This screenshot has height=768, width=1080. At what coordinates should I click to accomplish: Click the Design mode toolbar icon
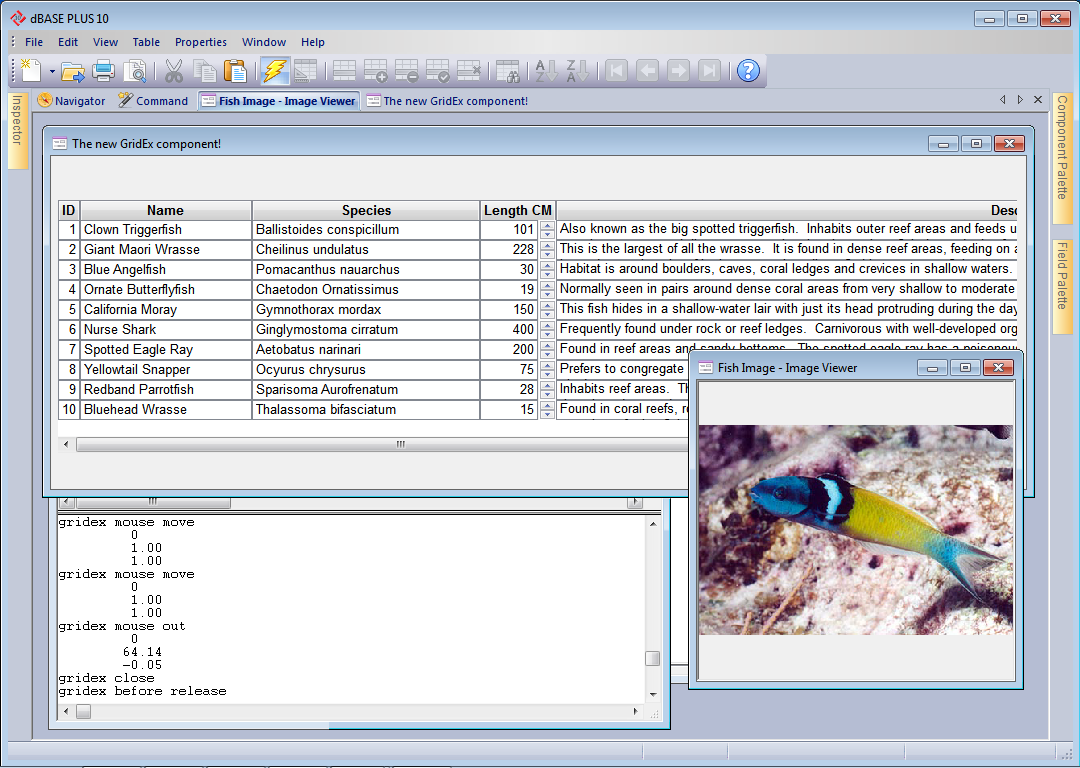(304, 70)
